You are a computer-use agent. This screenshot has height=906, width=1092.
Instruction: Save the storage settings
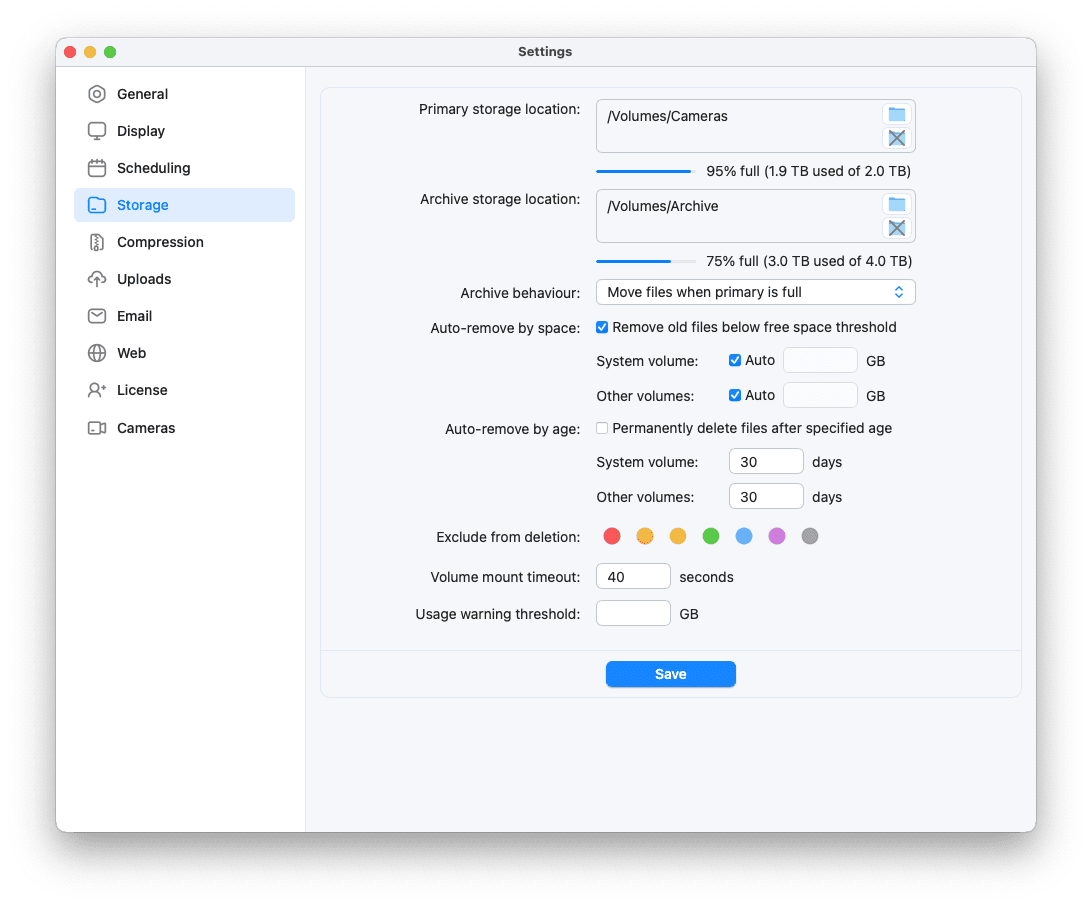(670, 674)
